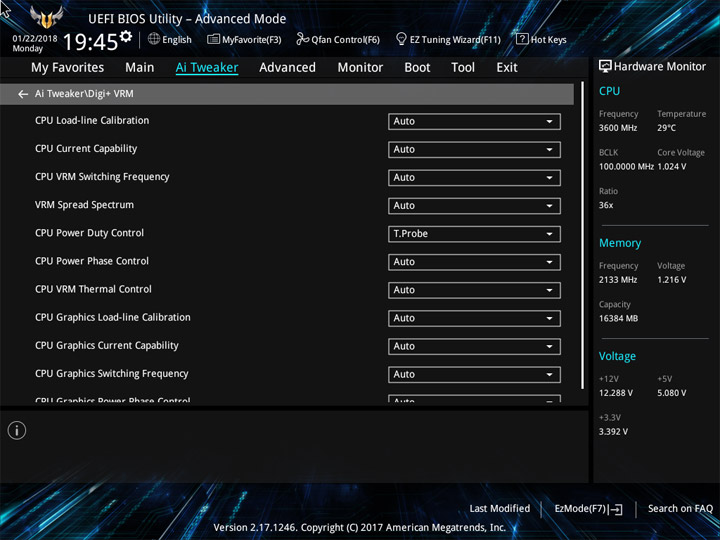Select CPU Power Phase Control label

(92, 261)
